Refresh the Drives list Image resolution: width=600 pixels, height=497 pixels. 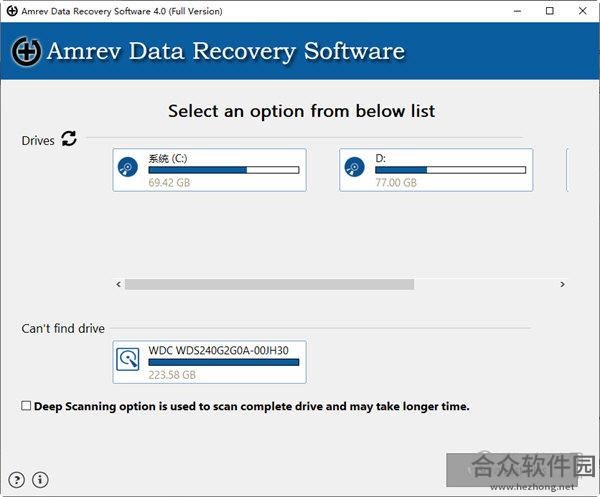69,139
